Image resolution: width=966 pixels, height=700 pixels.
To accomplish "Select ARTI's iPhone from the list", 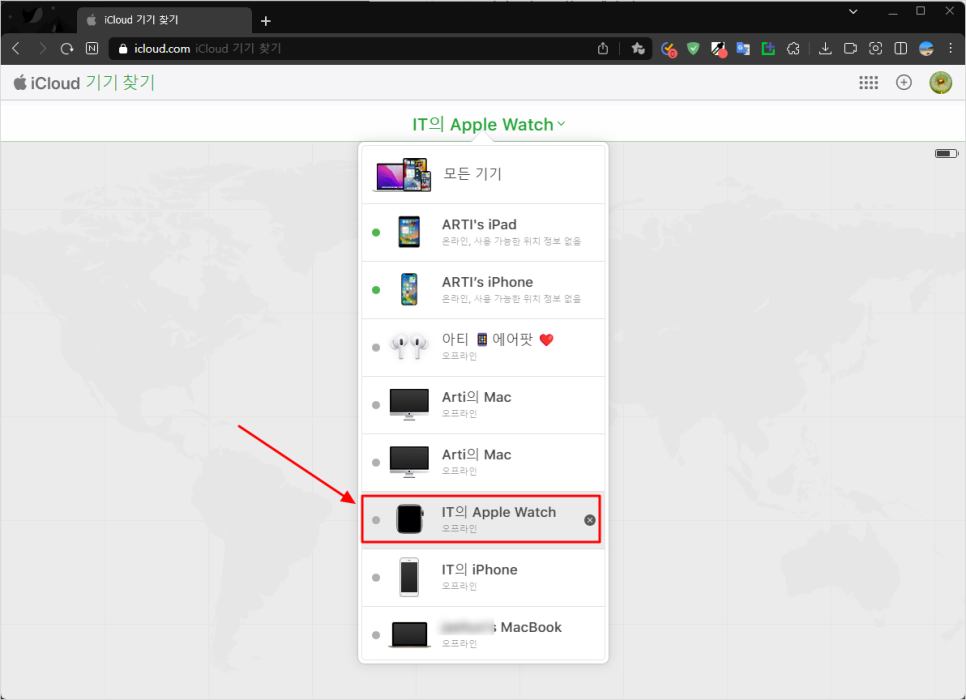I will click(483, 290).
